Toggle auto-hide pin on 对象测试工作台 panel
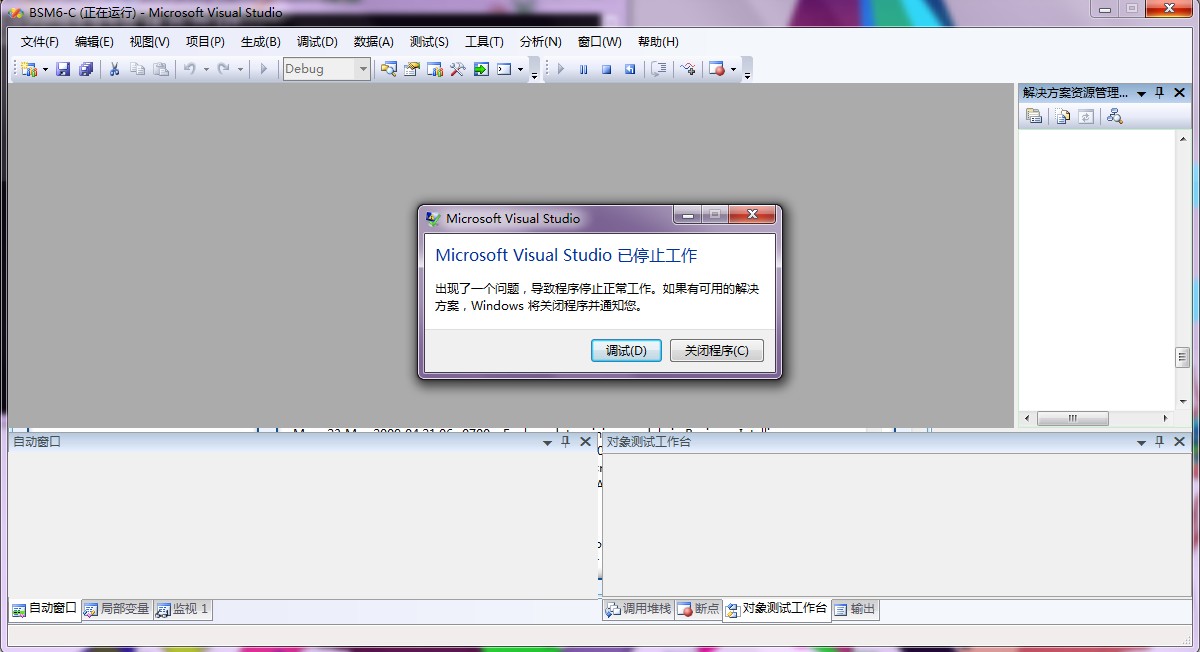 click(1160, 441)
